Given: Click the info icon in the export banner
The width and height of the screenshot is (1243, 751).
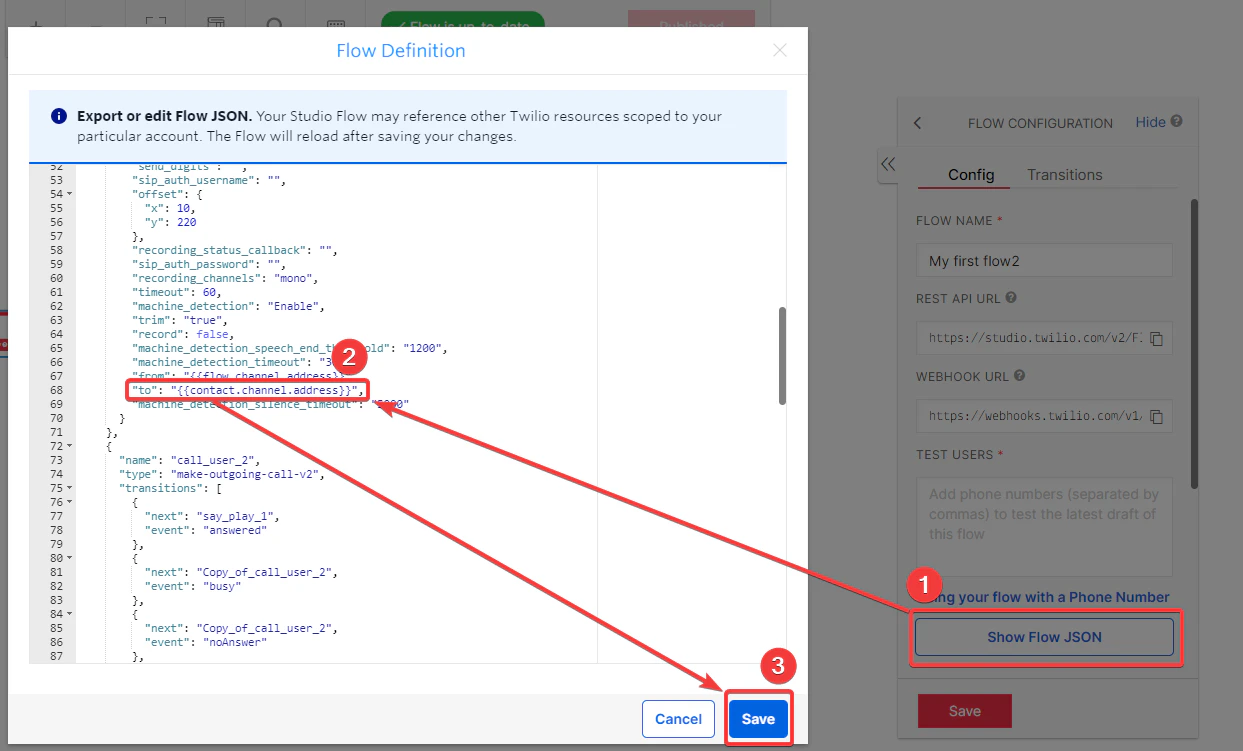Looking at the screenshot, I should tap(59, 116).
